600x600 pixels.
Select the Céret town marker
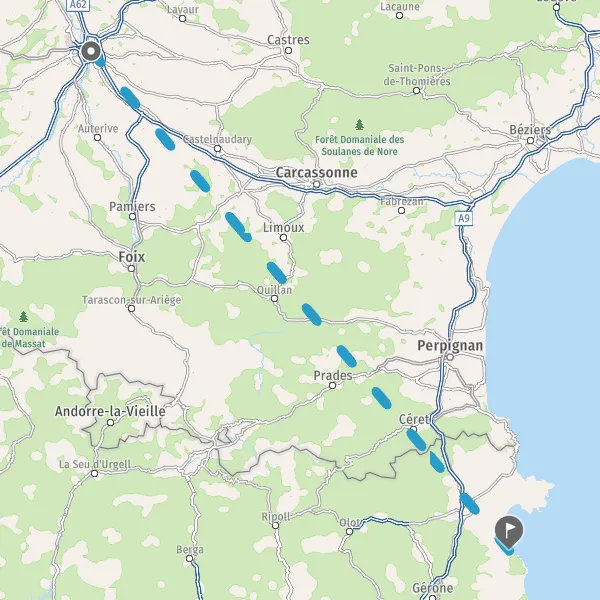point(413,429)
